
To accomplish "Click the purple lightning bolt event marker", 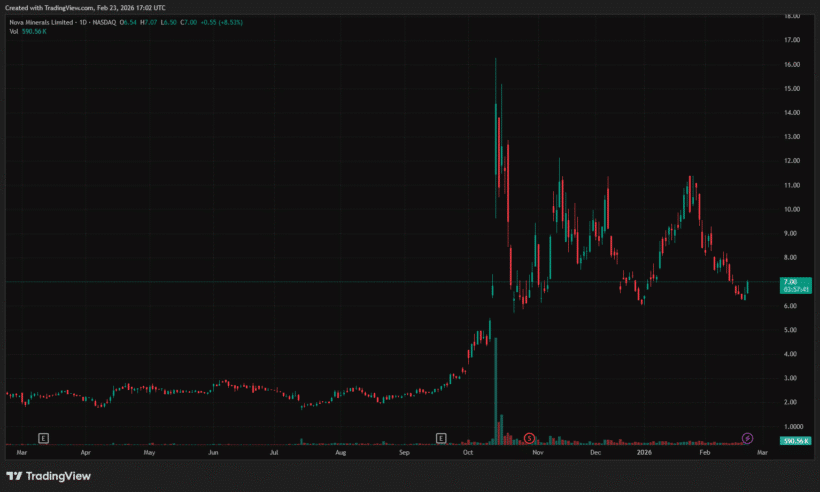I will pyautogui.click(x=747, y=438).
